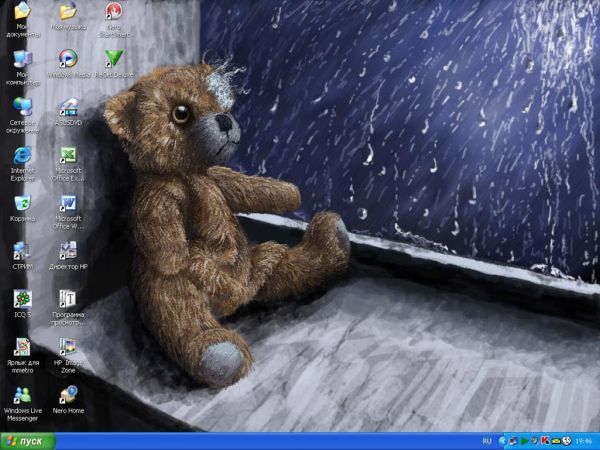600x450 pixels.
Task: Click the taskbar clock showing 19:46
Action: click(585, 441)
